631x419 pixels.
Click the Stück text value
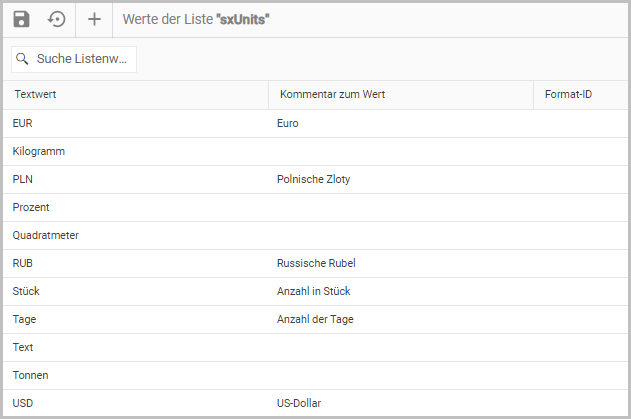click(x=26, y=291)
